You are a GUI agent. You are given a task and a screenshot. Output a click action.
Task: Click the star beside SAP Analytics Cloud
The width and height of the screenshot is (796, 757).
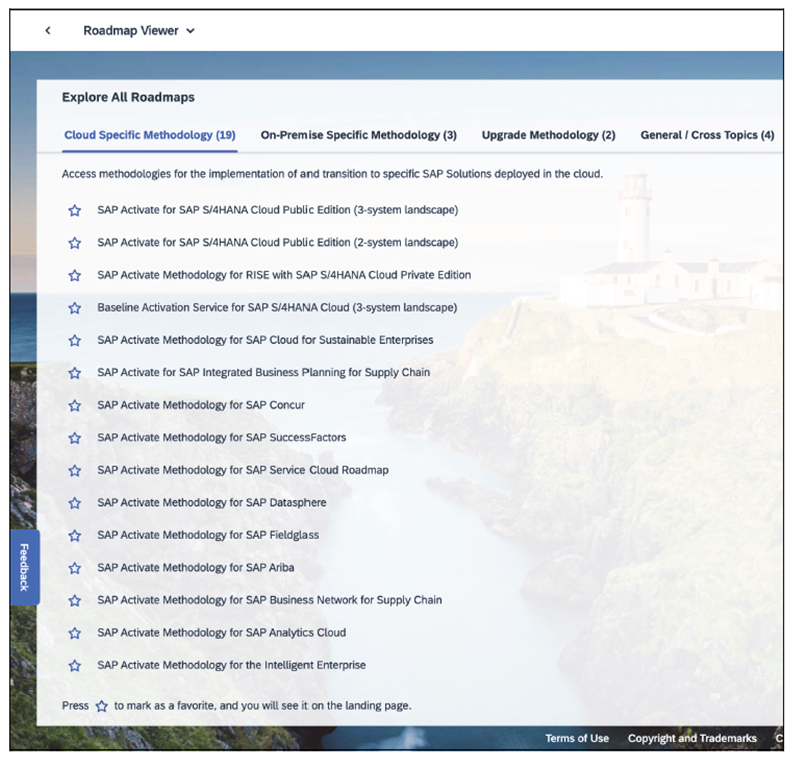pyautogui.click(x=75, y=633)
